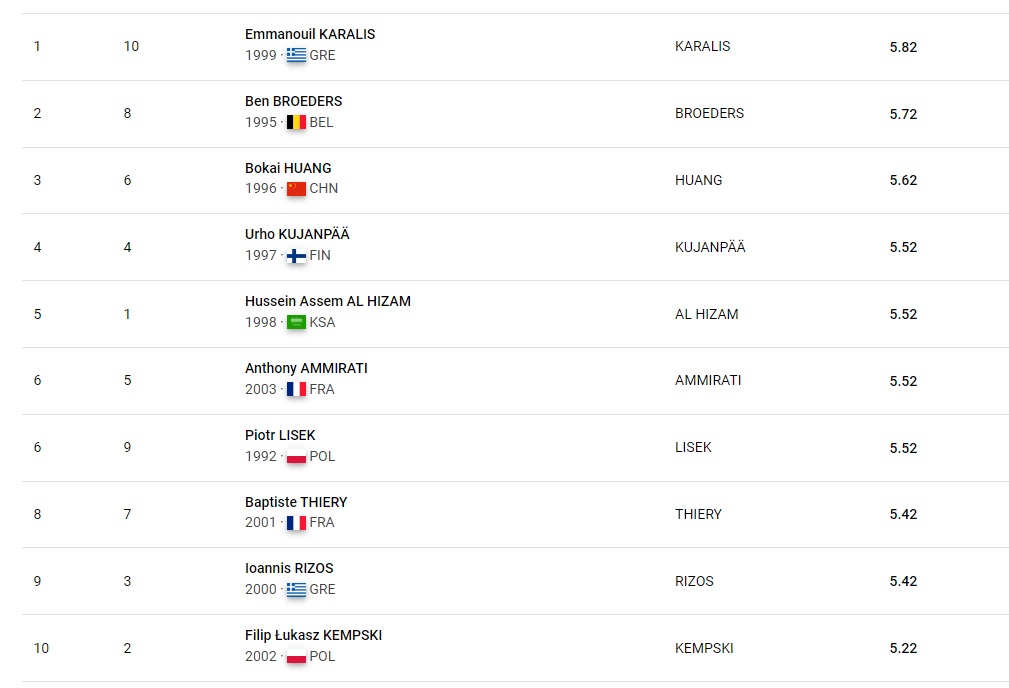1009x688 pixels.
Task: Click the Saudi flag under Hussein Al Hizam
Action: pyautogui.click(x=296, y=322)
